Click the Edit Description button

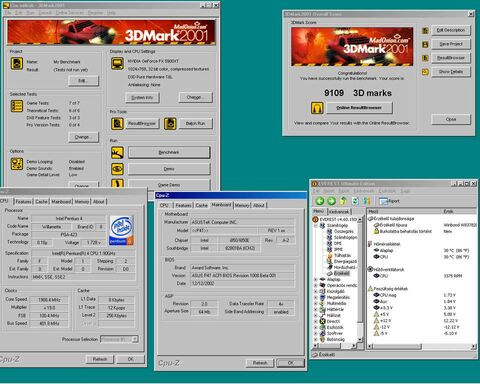(451, 30)
